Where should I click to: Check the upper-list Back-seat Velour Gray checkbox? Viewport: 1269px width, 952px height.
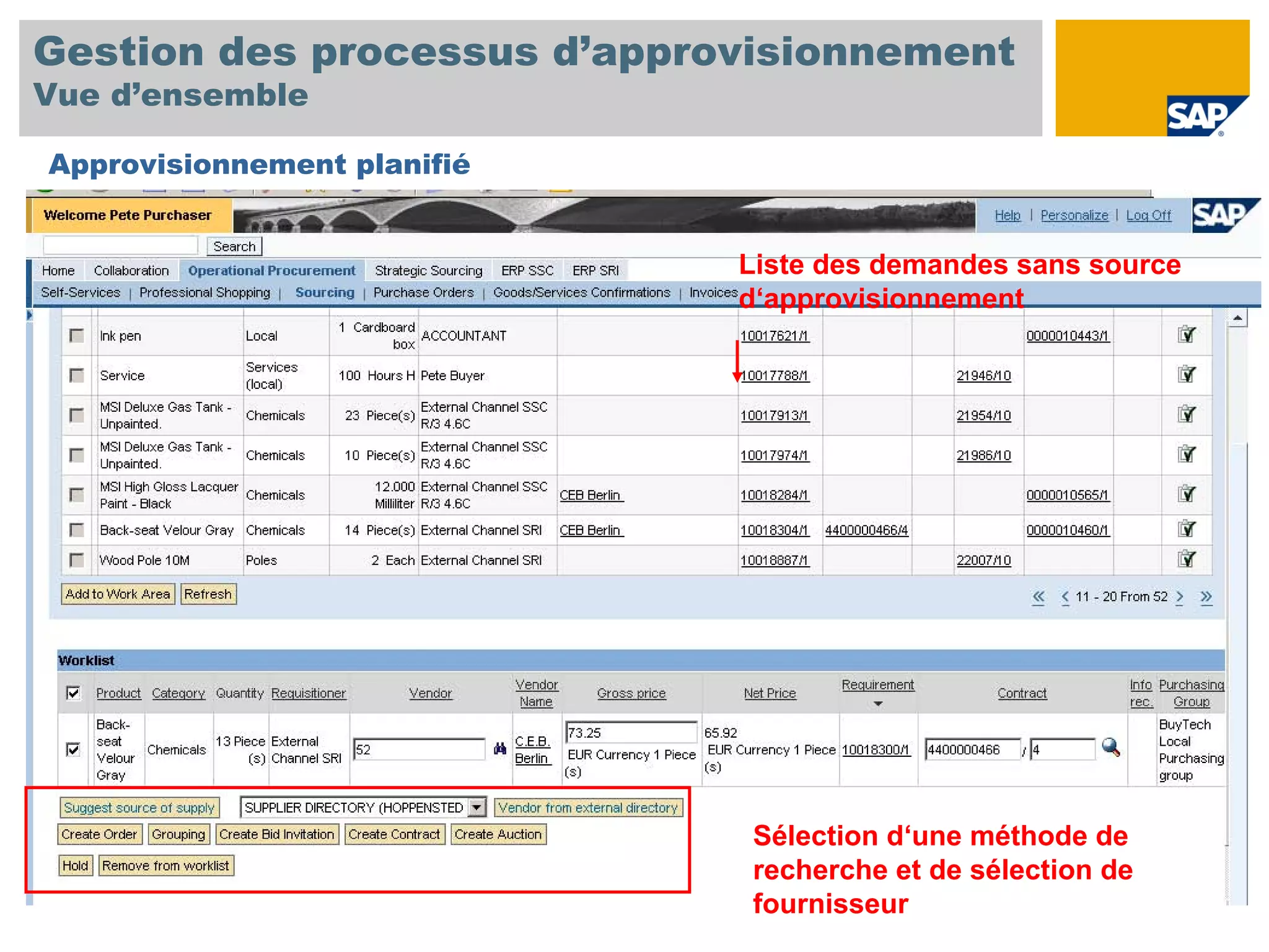(77, 530)
